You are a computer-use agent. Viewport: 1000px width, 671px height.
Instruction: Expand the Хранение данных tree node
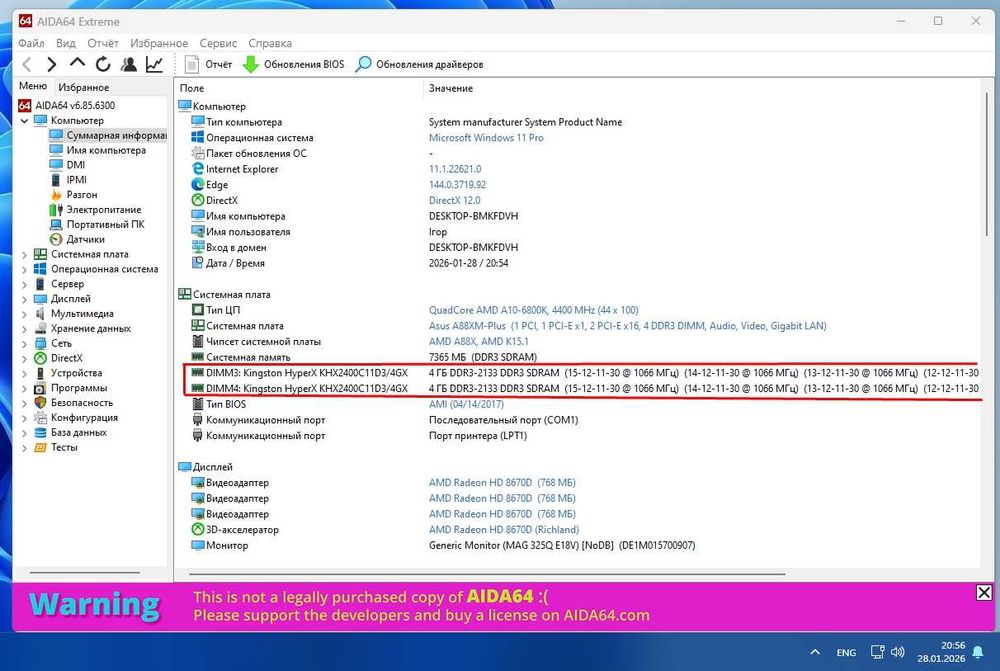pos(24,328)
